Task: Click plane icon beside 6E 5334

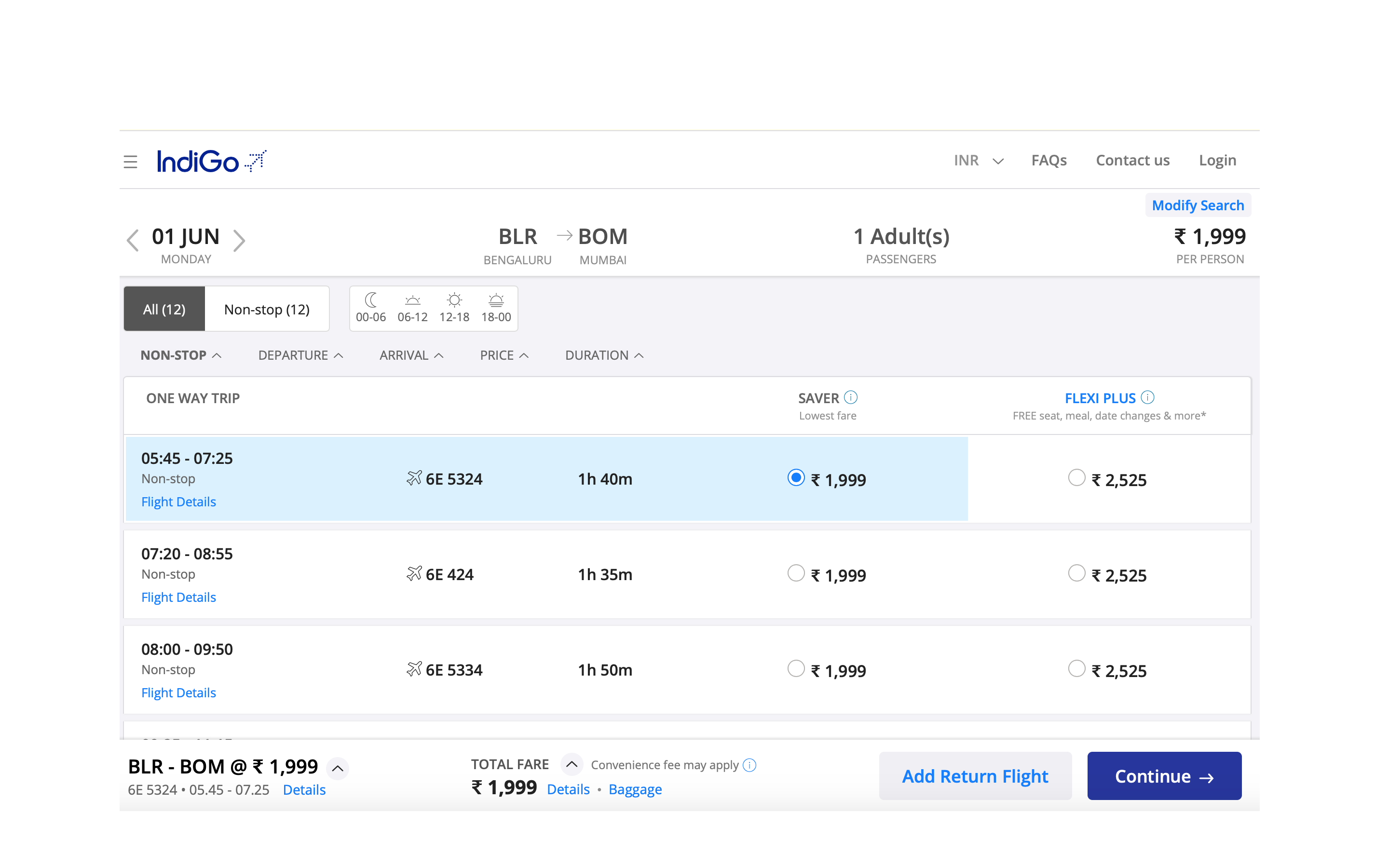Action: (414, 669)
